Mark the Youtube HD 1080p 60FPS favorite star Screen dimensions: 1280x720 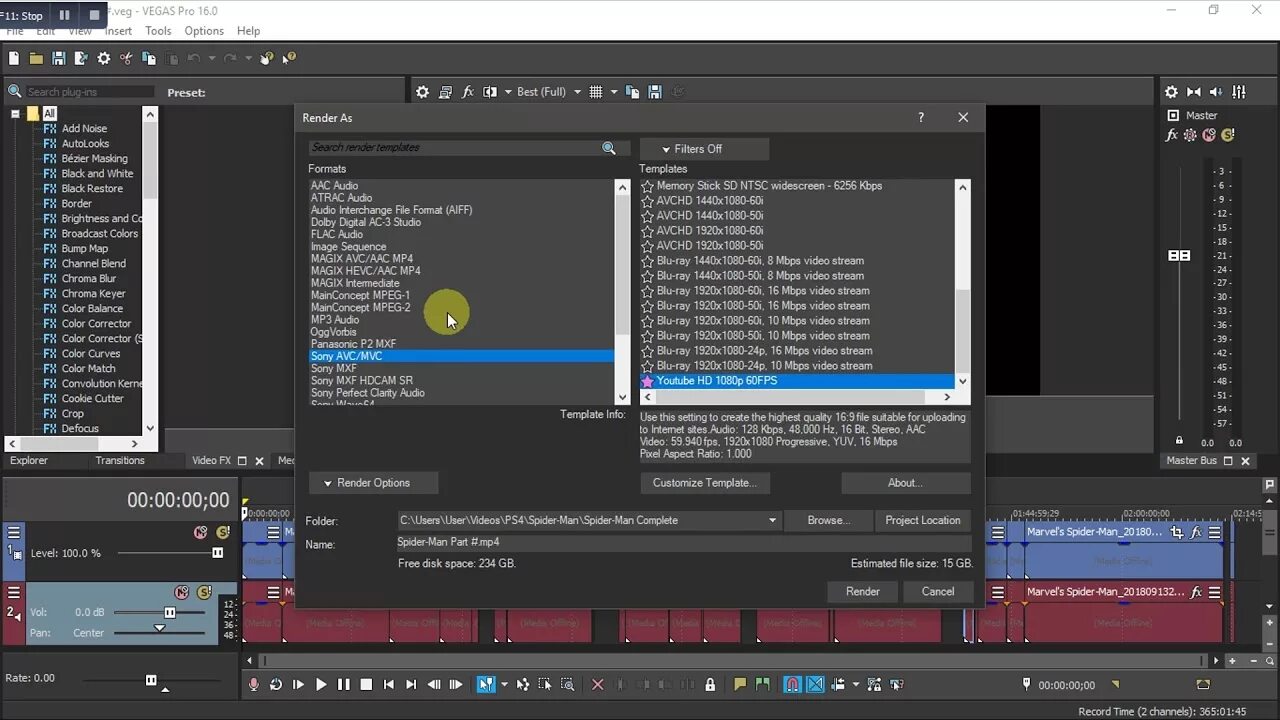click(647, 381)
